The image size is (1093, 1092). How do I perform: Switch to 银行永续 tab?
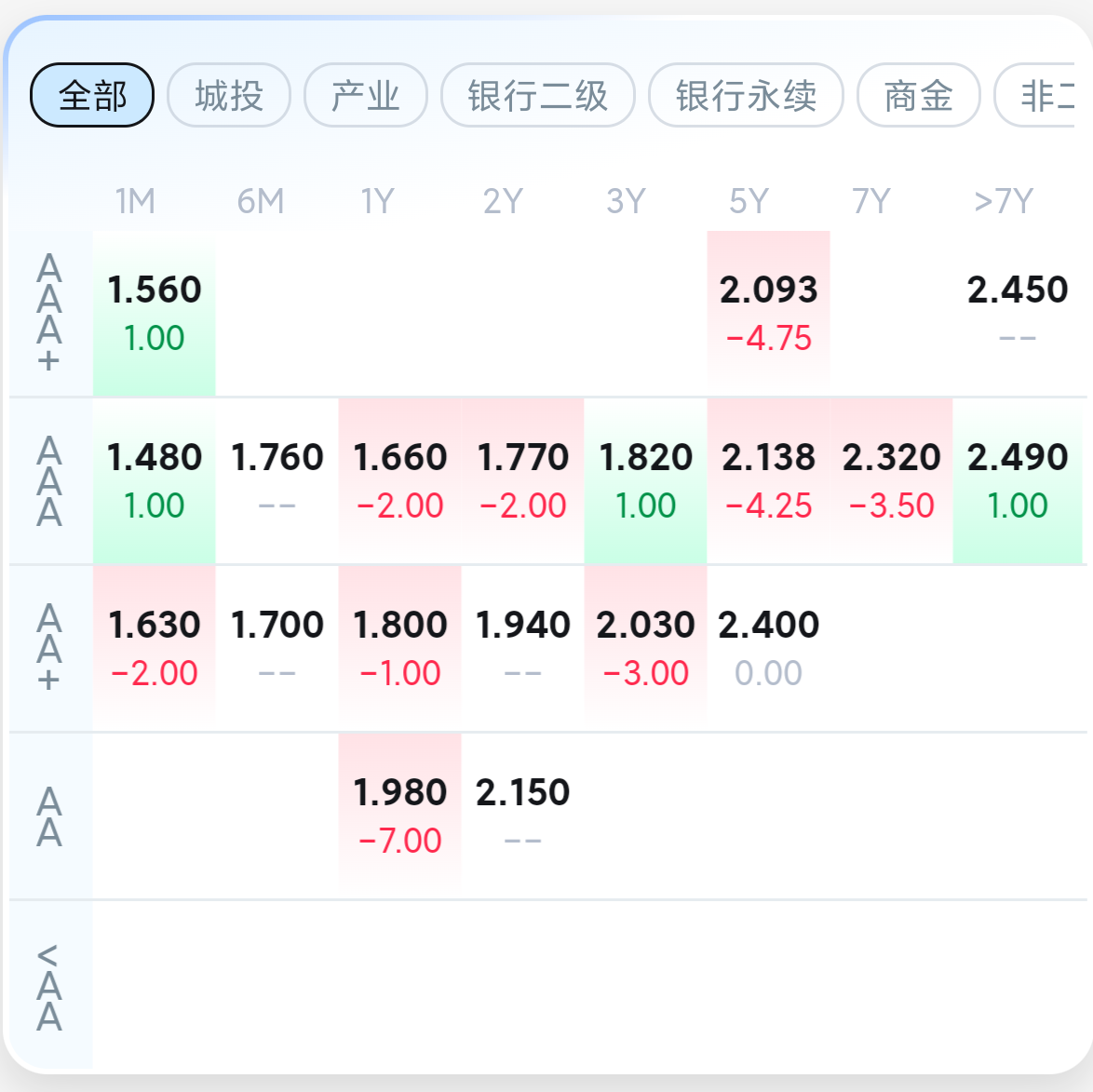pos(746,95)
